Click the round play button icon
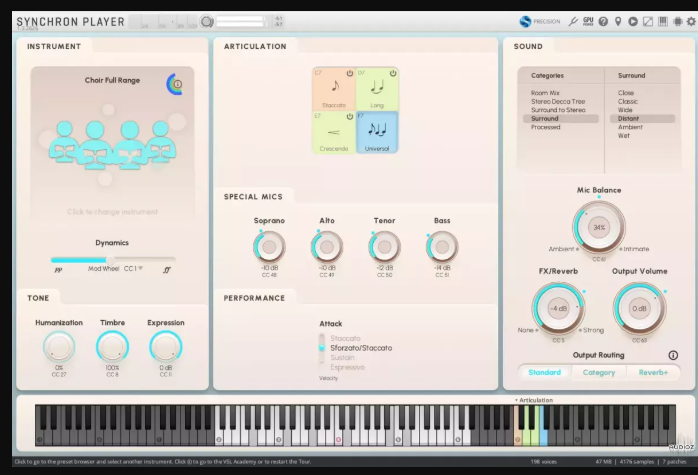The image size is (698, 475). [633, 21]
